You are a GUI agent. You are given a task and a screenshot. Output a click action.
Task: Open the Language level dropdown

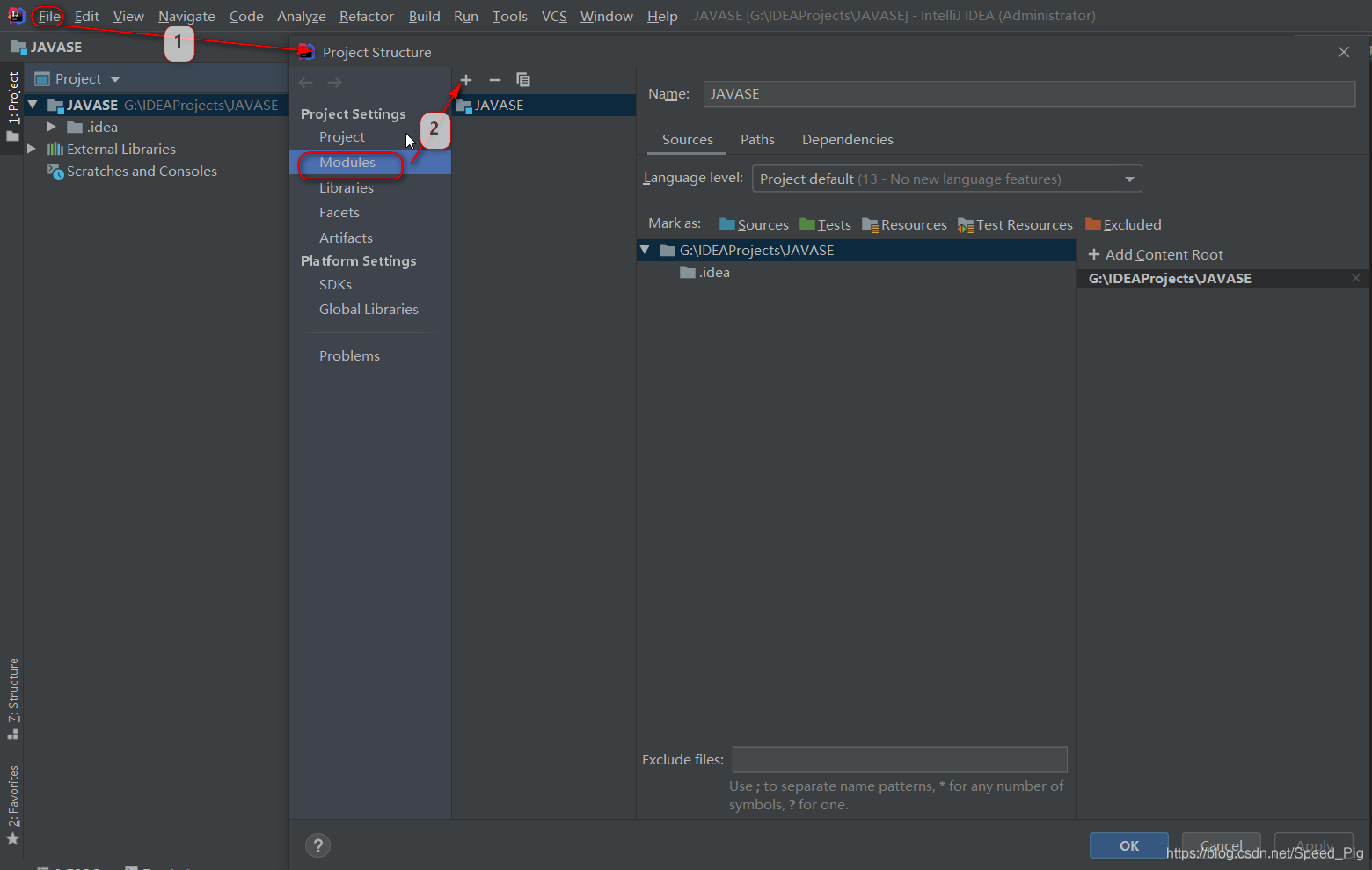(947, 179)
